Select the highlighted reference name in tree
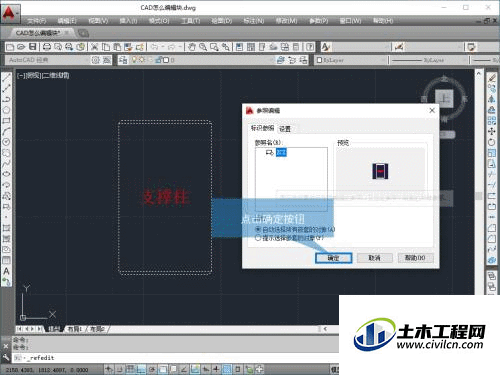The width and height of the screenshot is (500, 375). tap(281, 153)
